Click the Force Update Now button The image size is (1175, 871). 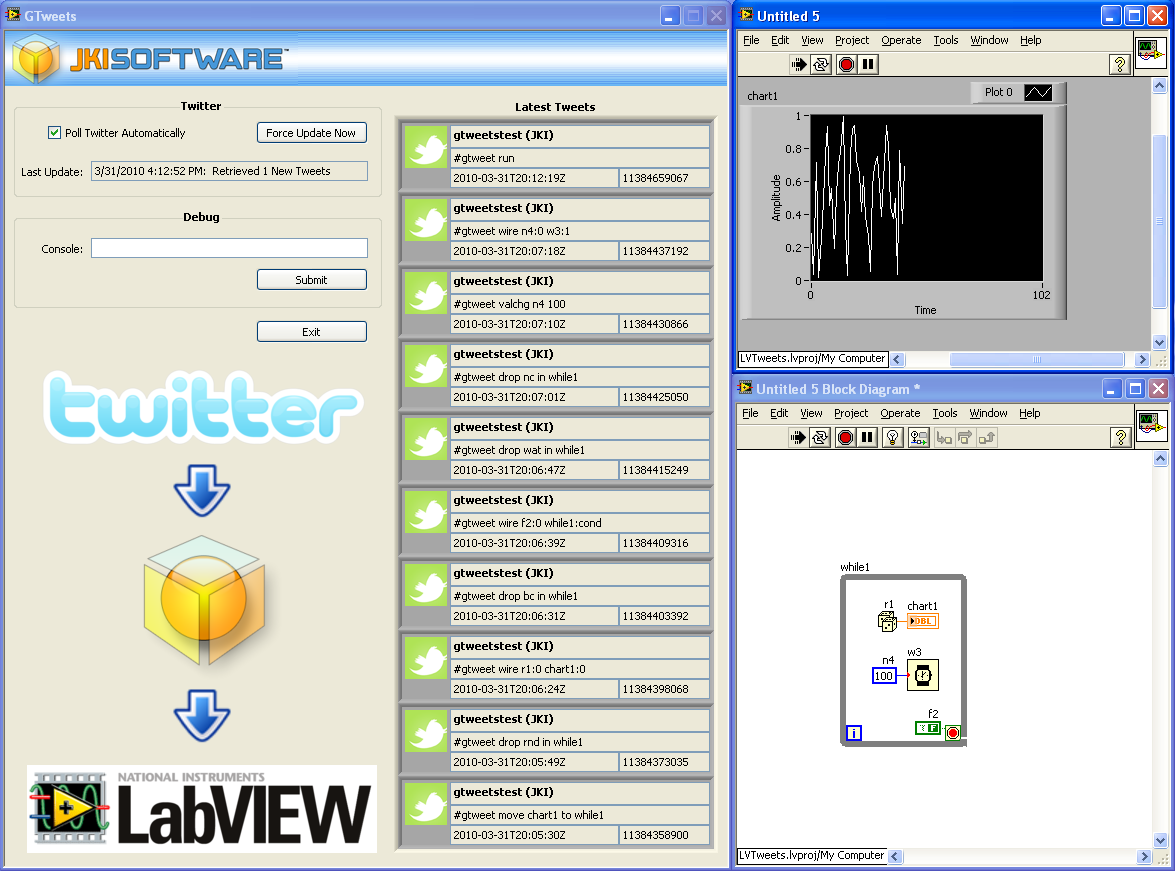coord(312,133)
